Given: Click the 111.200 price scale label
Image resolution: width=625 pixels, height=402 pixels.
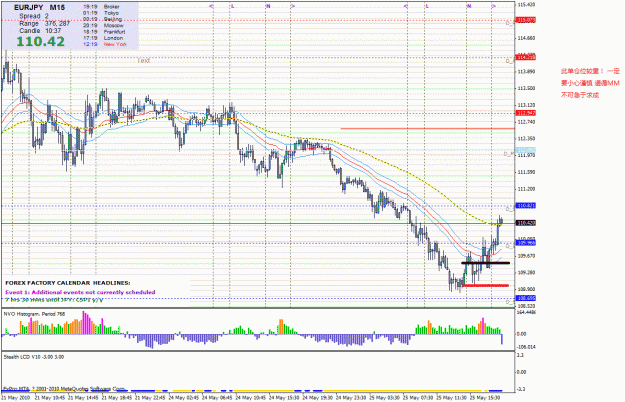Looking at the screenshot, I should [526, 189].
